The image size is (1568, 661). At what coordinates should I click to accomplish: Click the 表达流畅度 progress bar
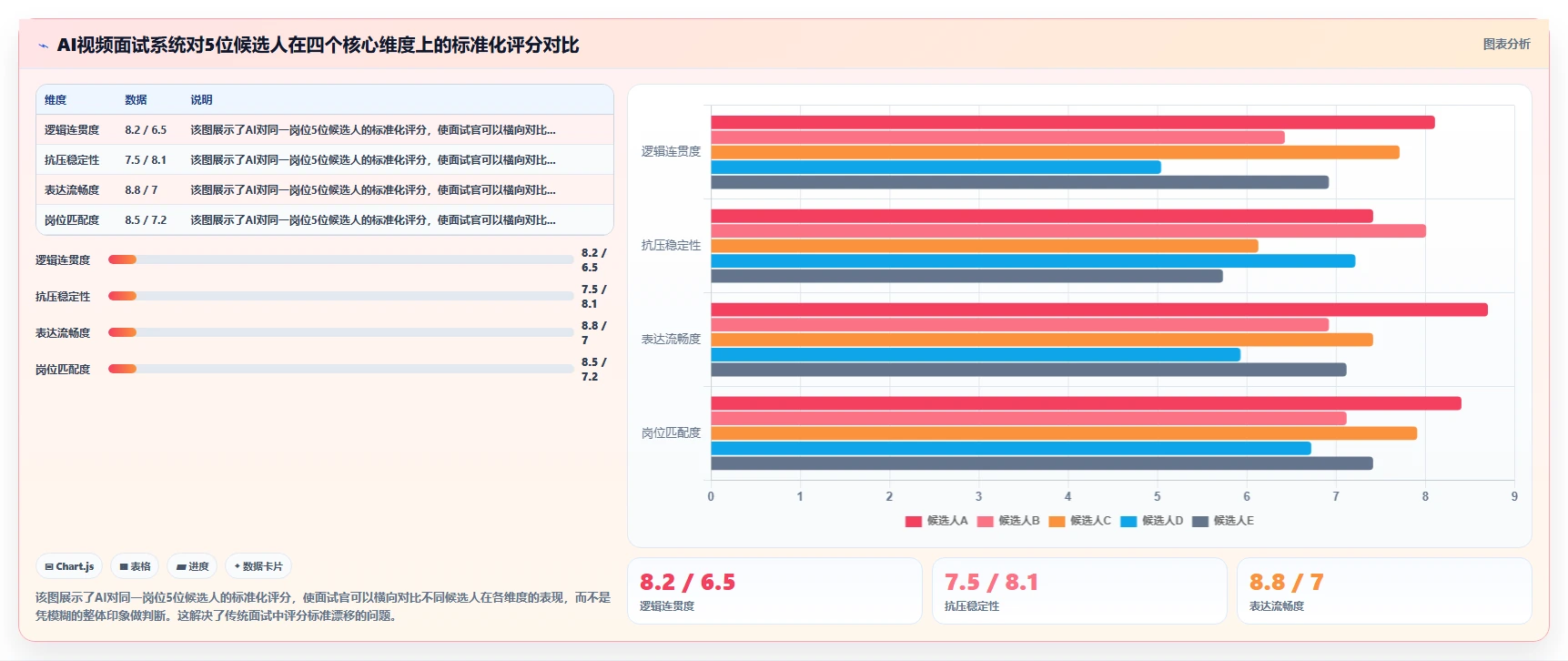[x=340, y=332]
